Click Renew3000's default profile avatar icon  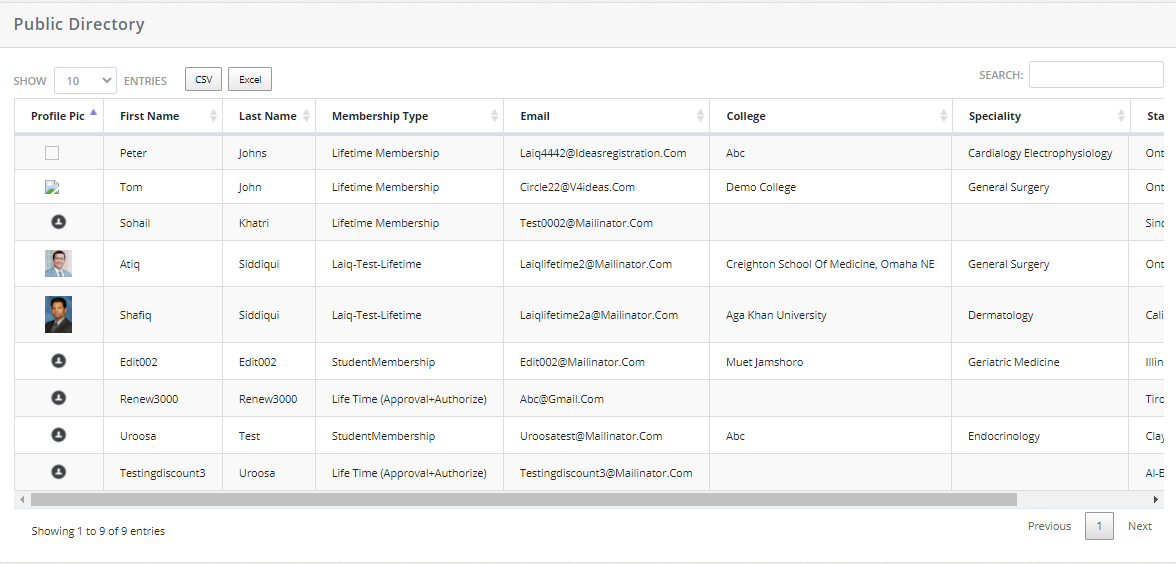[58, 398]
